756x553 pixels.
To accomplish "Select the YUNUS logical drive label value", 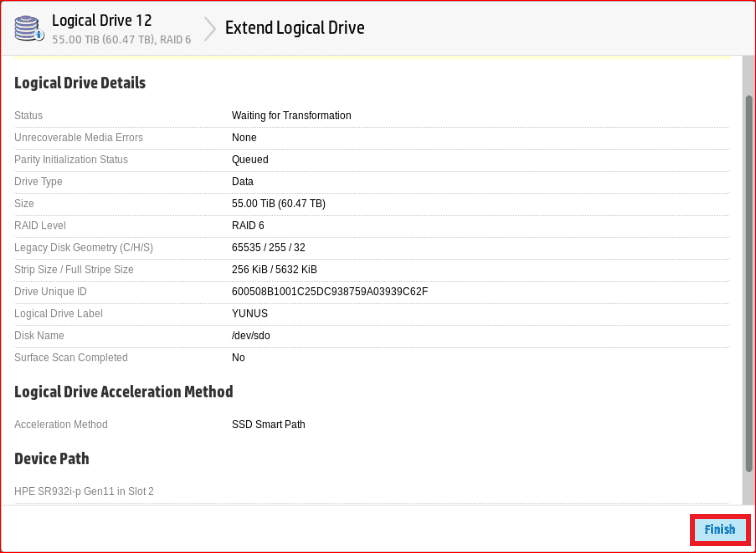I will 250,314.
